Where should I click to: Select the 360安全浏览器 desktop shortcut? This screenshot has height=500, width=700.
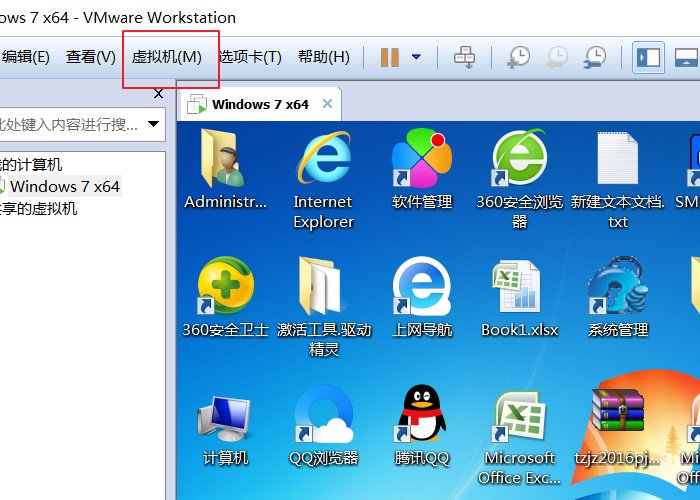click(x=520, y=179)
